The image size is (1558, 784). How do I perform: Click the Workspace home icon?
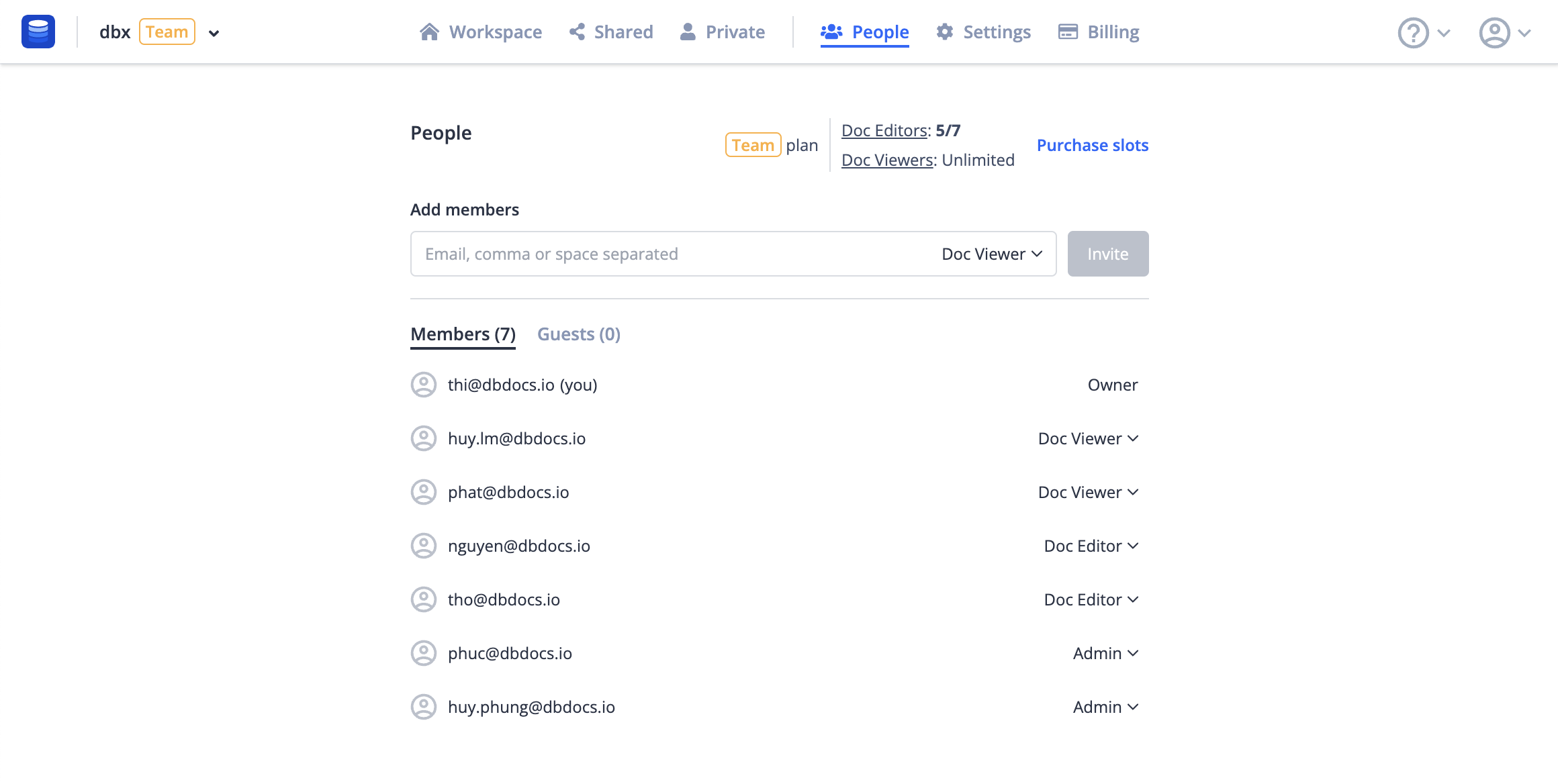[429, 32]
